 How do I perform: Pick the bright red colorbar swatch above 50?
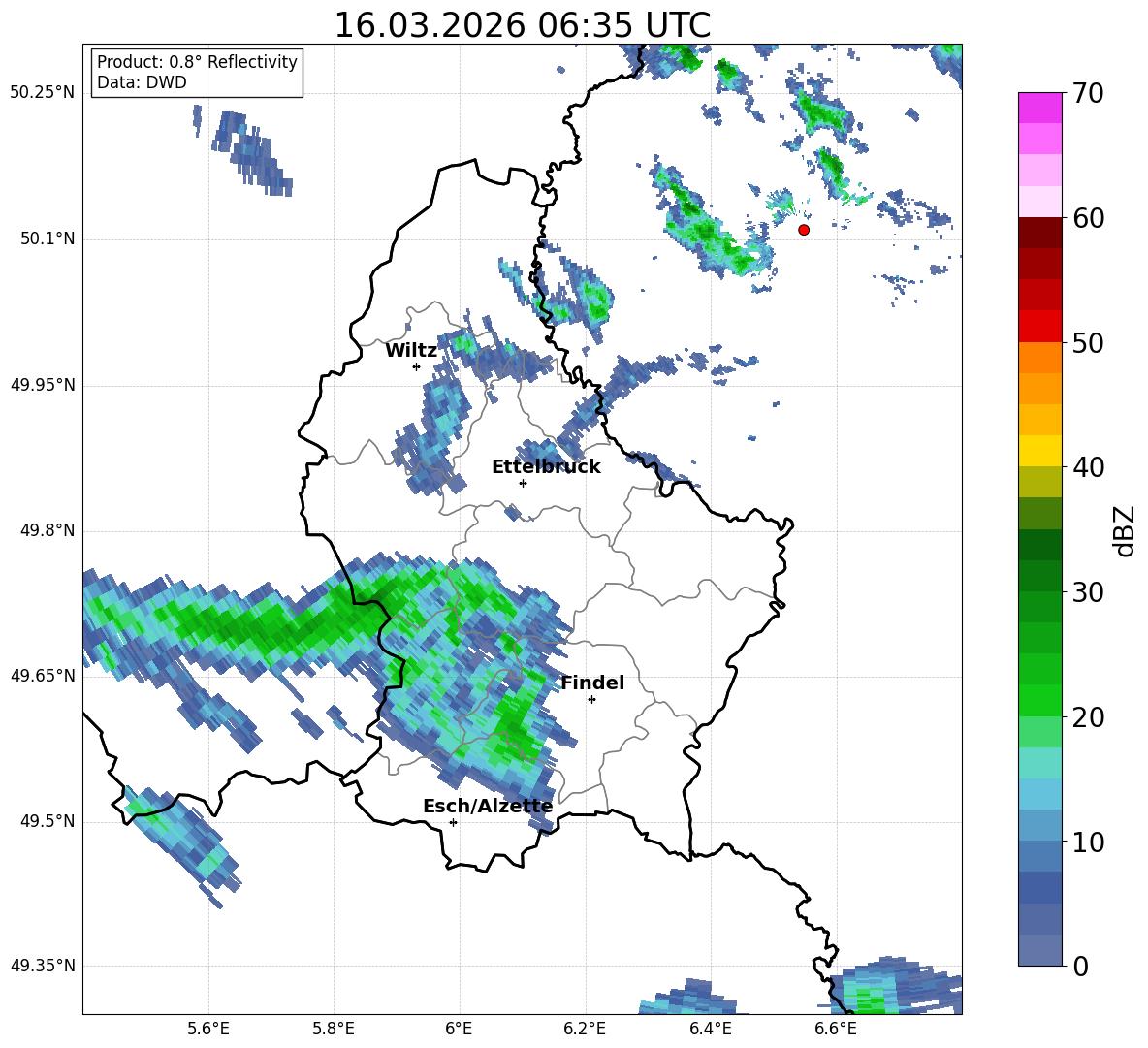[x=1039, y=327]
